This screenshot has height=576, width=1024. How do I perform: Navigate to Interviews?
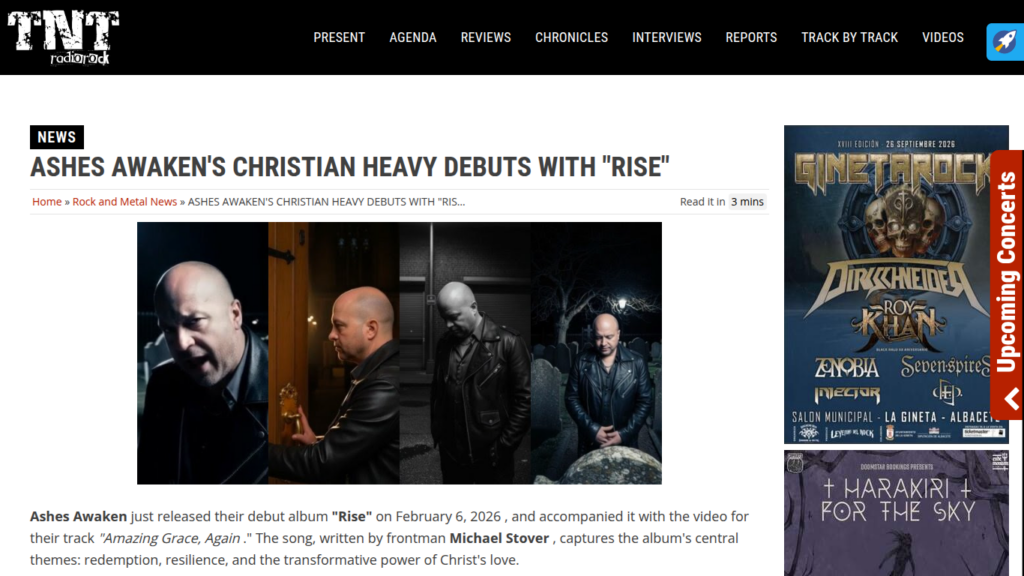click(x=667, y=38)
